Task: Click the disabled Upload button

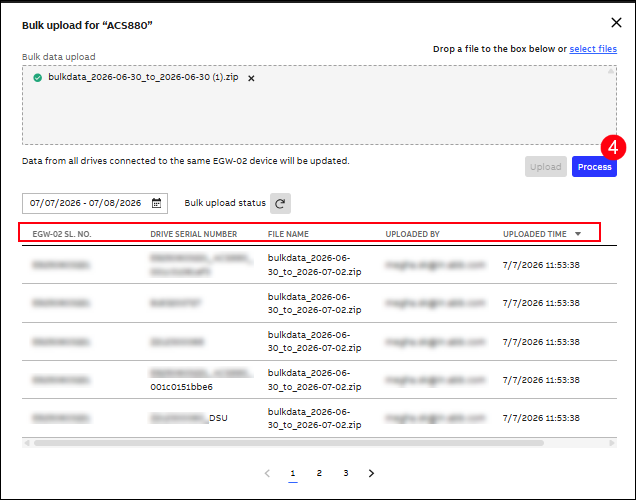Action: click(546, 167)
